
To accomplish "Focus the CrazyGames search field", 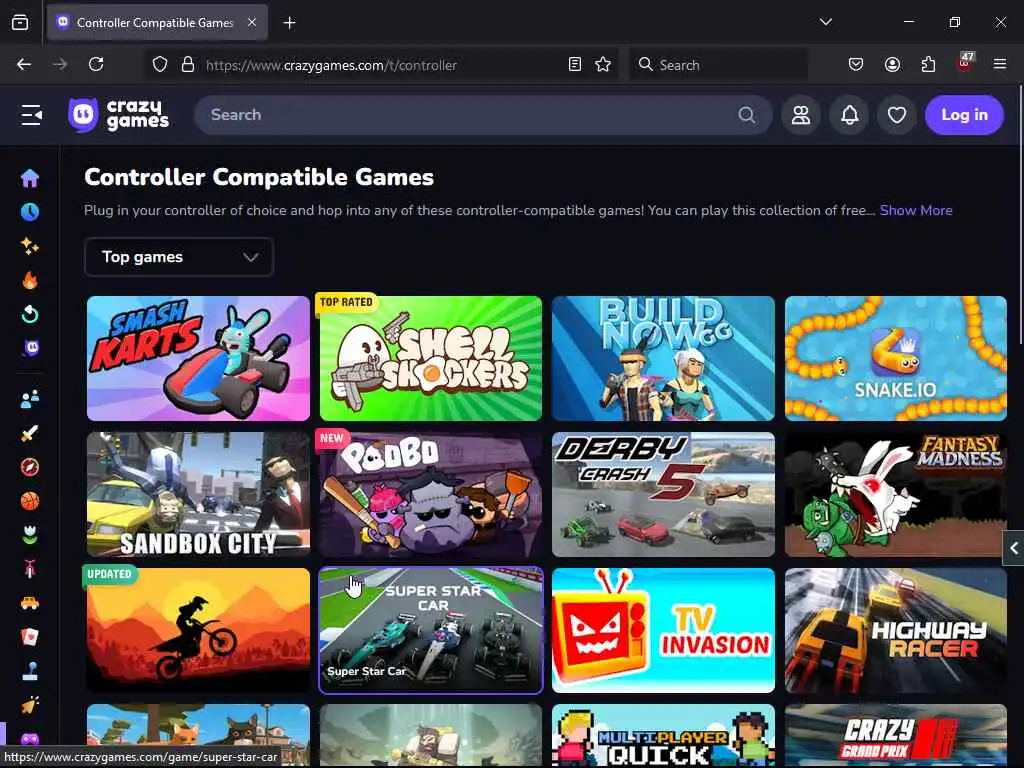I will 483,115.
